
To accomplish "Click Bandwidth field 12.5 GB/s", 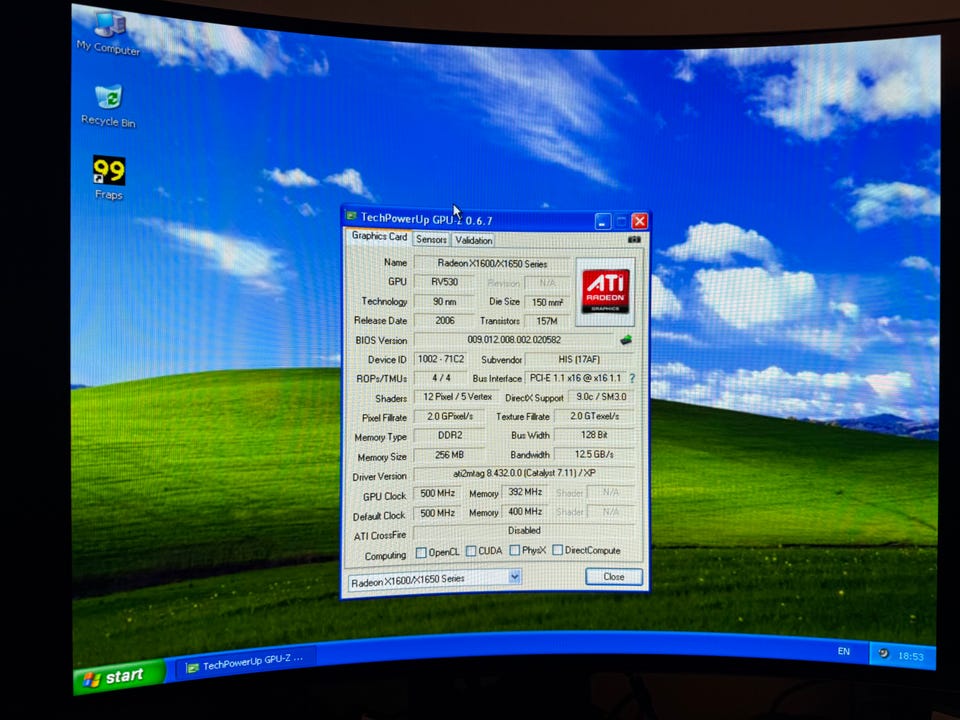I will (x=594, y=454).
